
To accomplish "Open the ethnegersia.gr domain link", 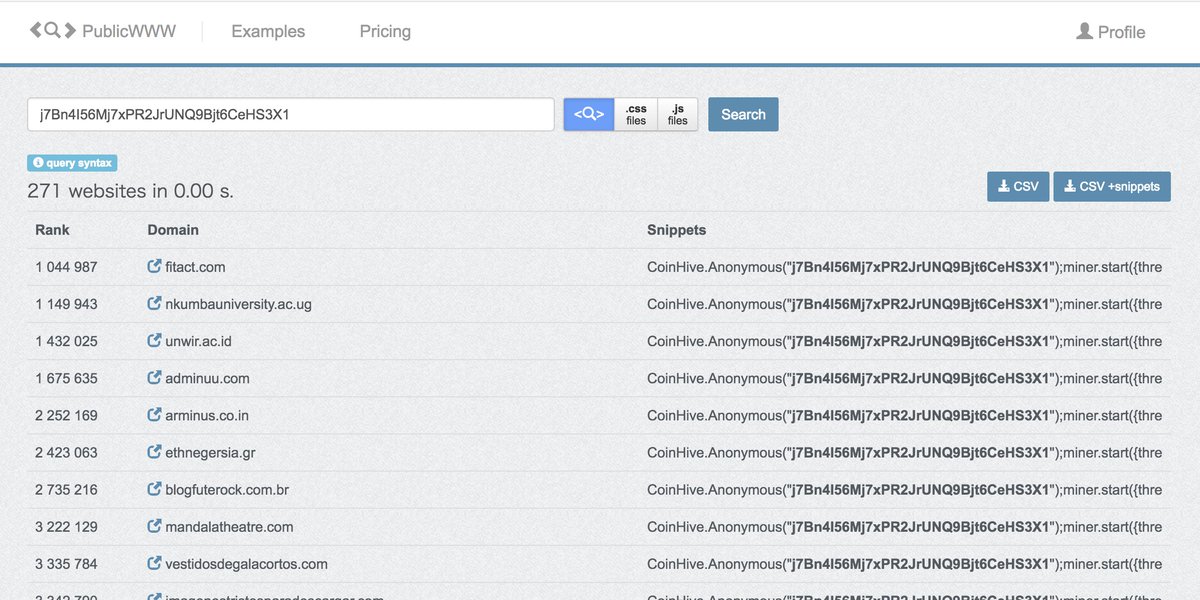I will (x=210, y=452).
